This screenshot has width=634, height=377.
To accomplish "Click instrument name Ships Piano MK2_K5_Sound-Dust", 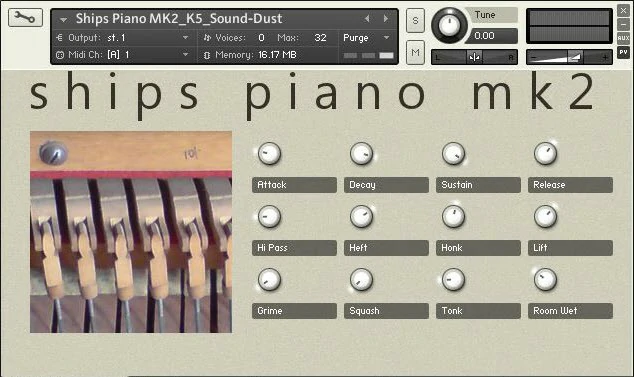I will pyautogui.click(x=179, y=19).
